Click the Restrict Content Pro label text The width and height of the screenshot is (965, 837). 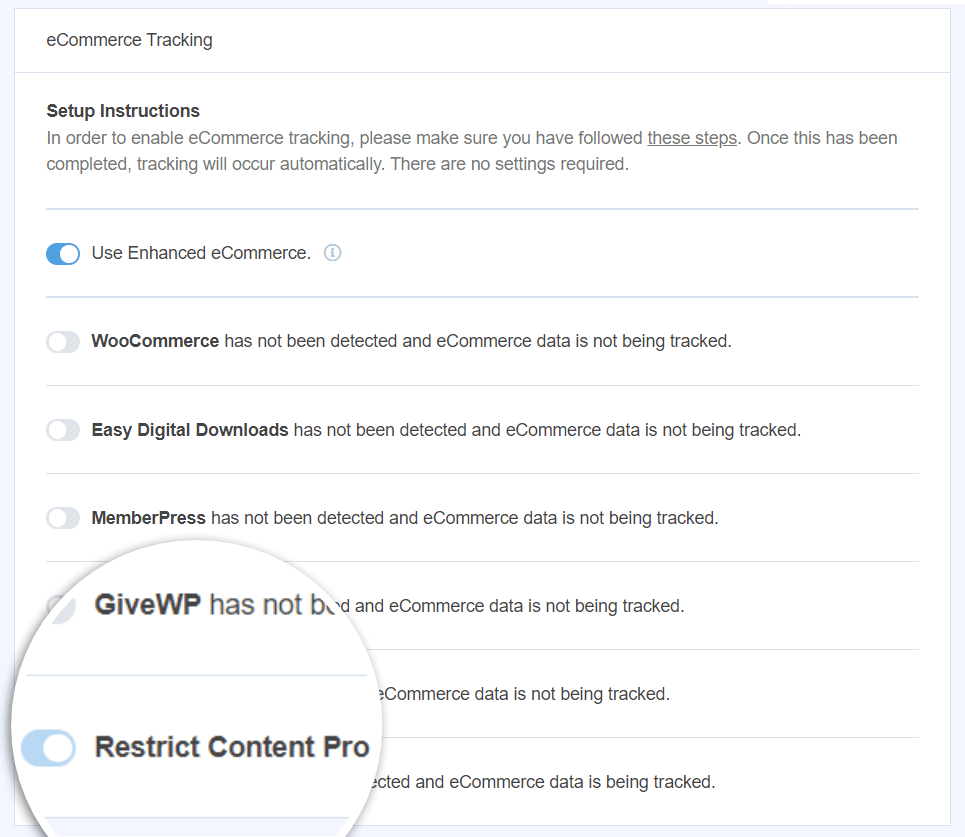click(x=231, y=747)
